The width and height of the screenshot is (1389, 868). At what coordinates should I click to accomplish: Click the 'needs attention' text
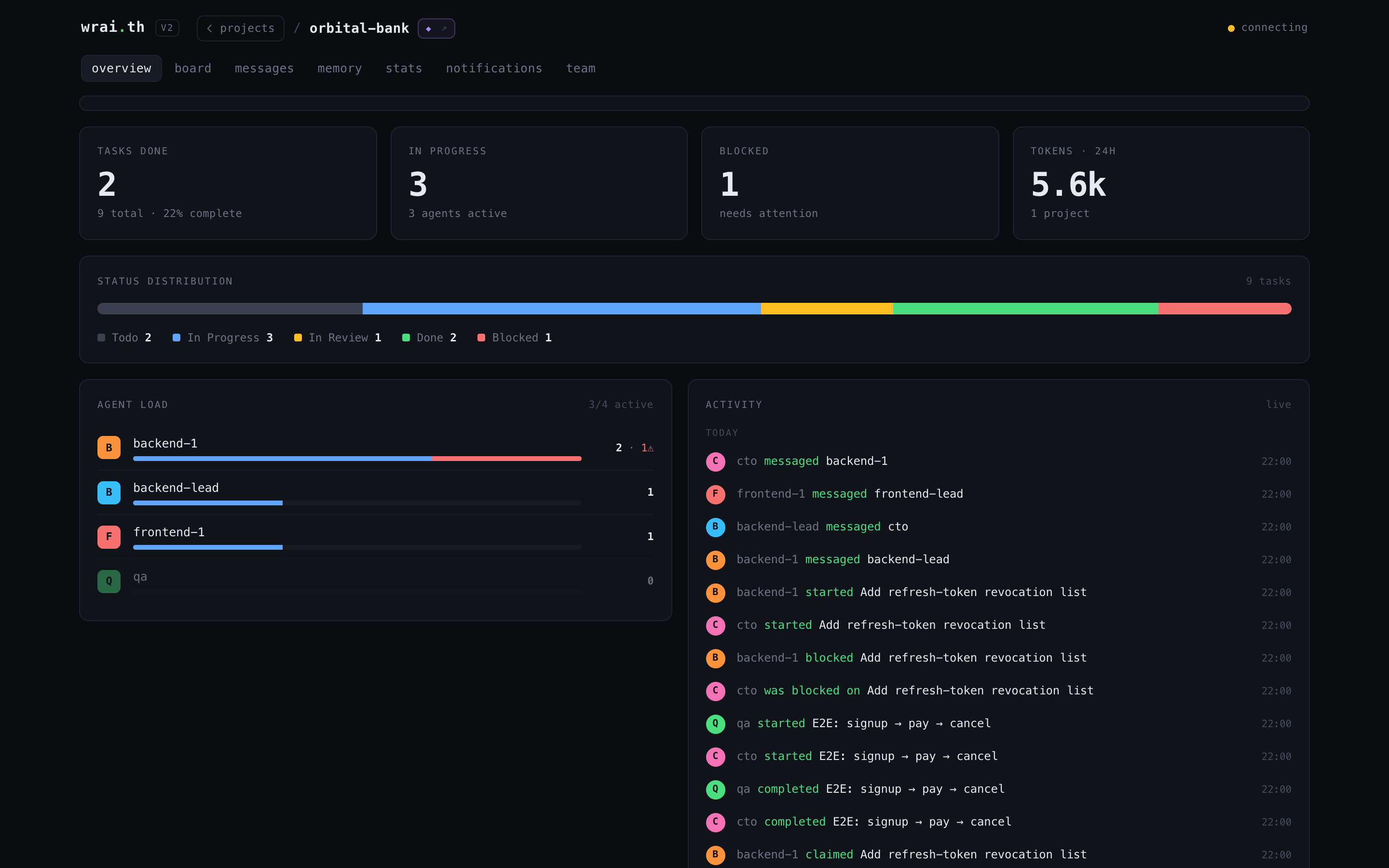click(x=769, y=214)
